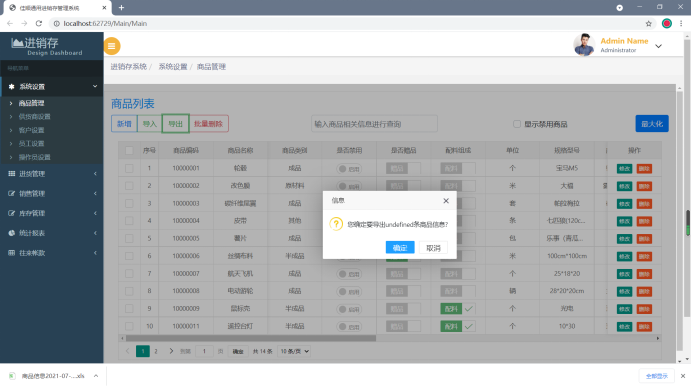This screenshot has height=386, width=692.
Task: Close the 信息 dialog with X
Action: click(446, 201)
